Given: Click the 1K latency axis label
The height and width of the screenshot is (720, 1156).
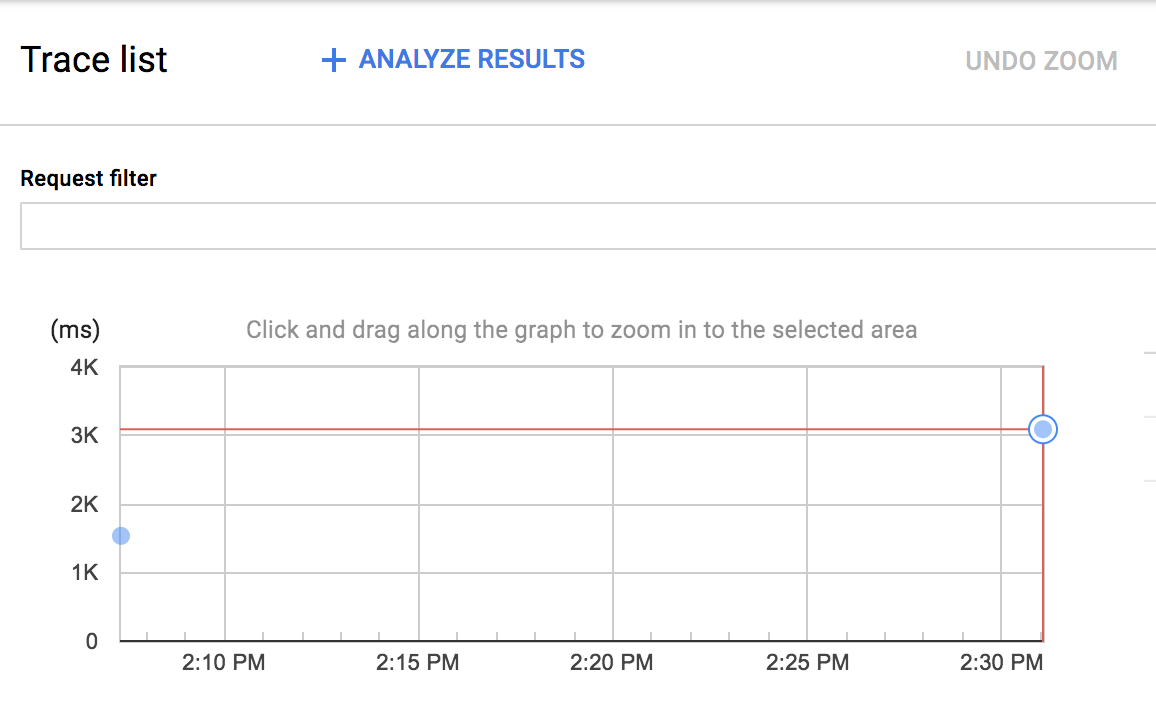Looking at the screenshot, I should [x=84, y=573].
